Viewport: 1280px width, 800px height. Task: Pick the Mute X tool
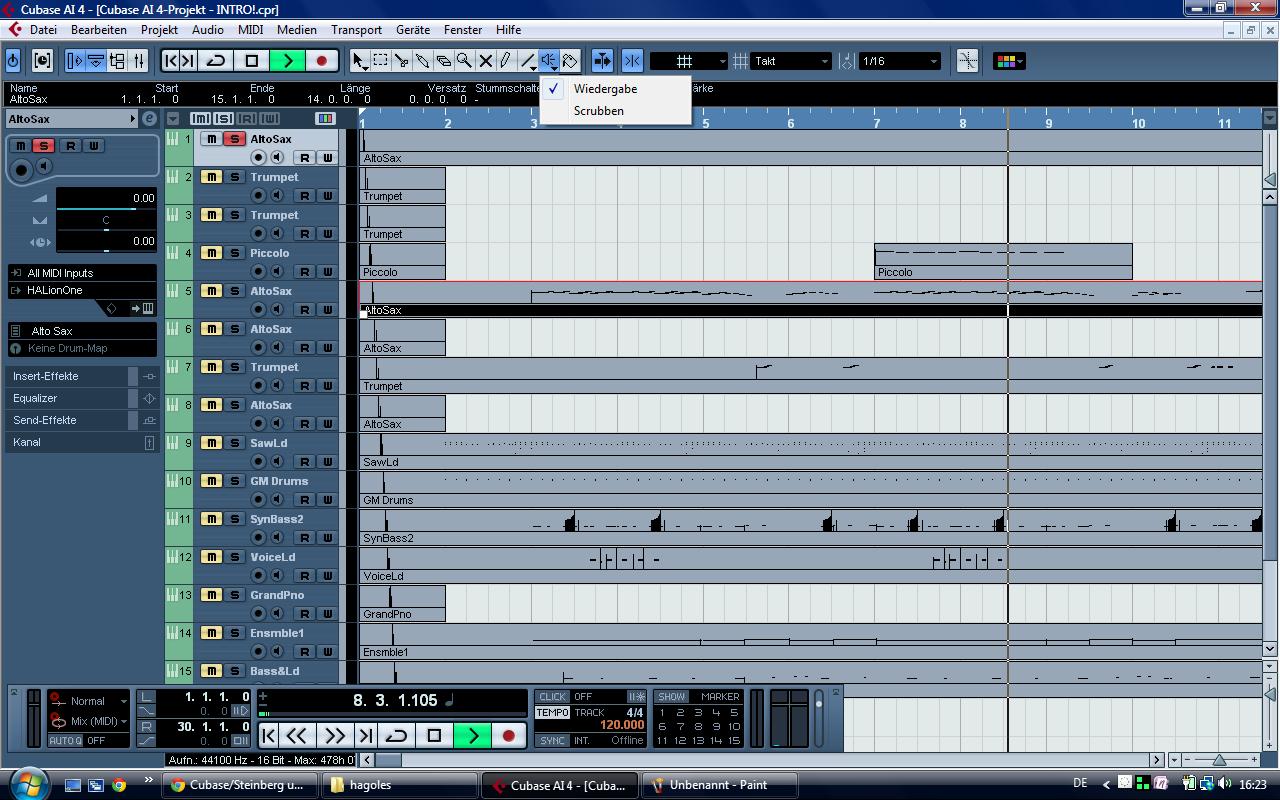485,61
